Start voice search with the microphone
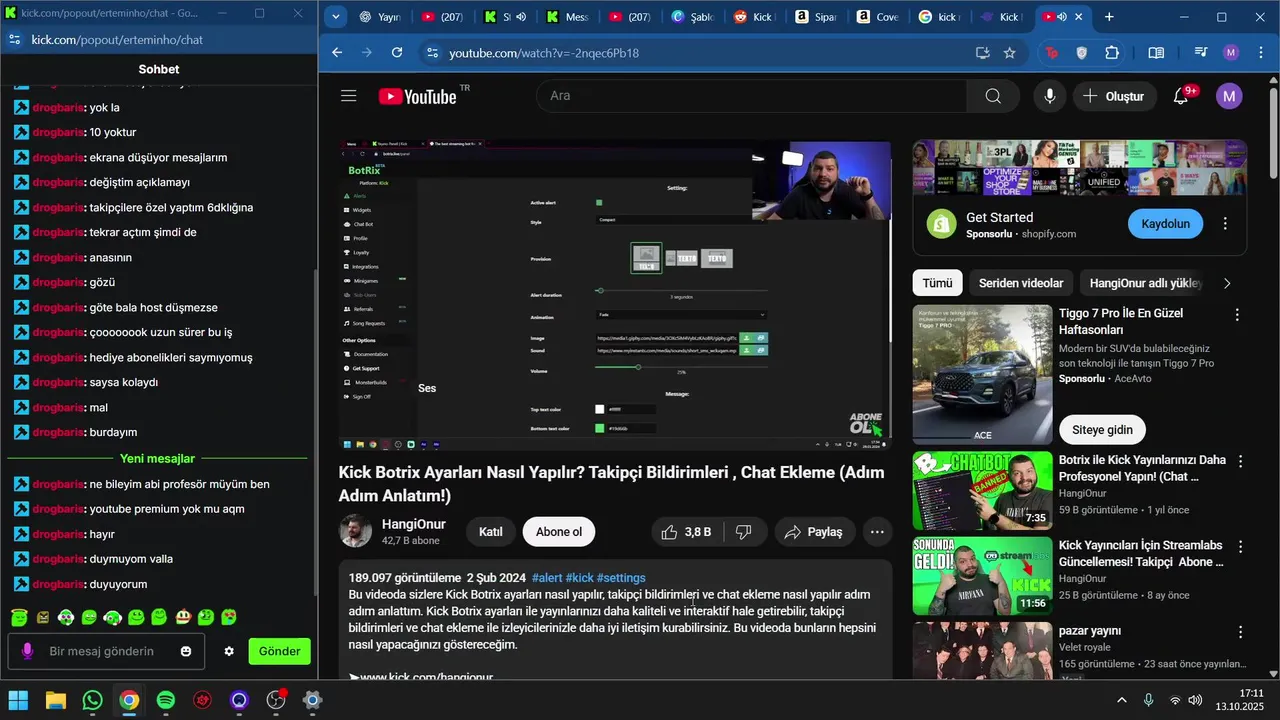1280x720 pixels. pos(1049,96)
